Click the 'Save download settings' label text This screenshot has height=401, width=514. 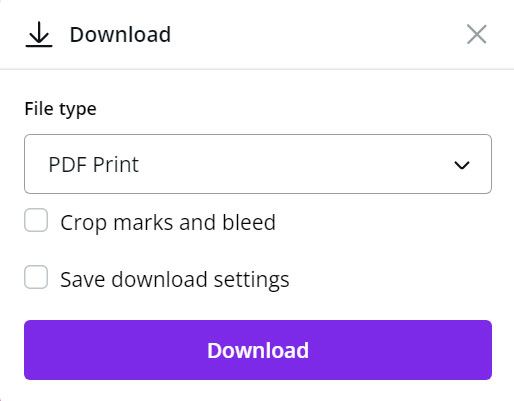coord(175,279)
